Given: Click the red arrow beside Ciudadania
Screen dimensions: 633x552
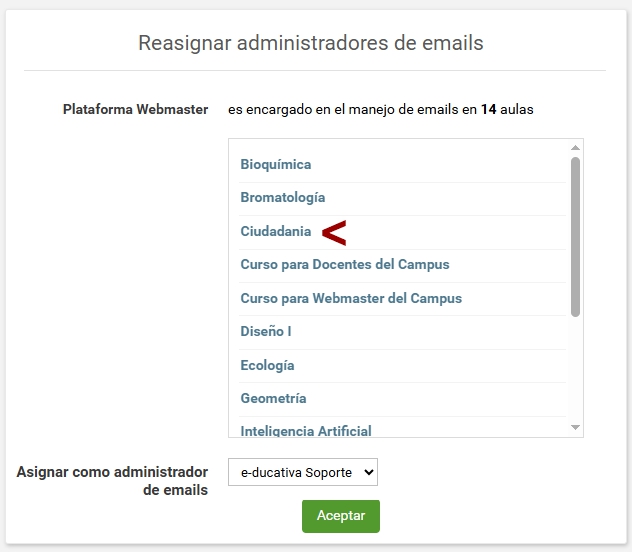Looking at the screenshot, I should coord(334,233).
